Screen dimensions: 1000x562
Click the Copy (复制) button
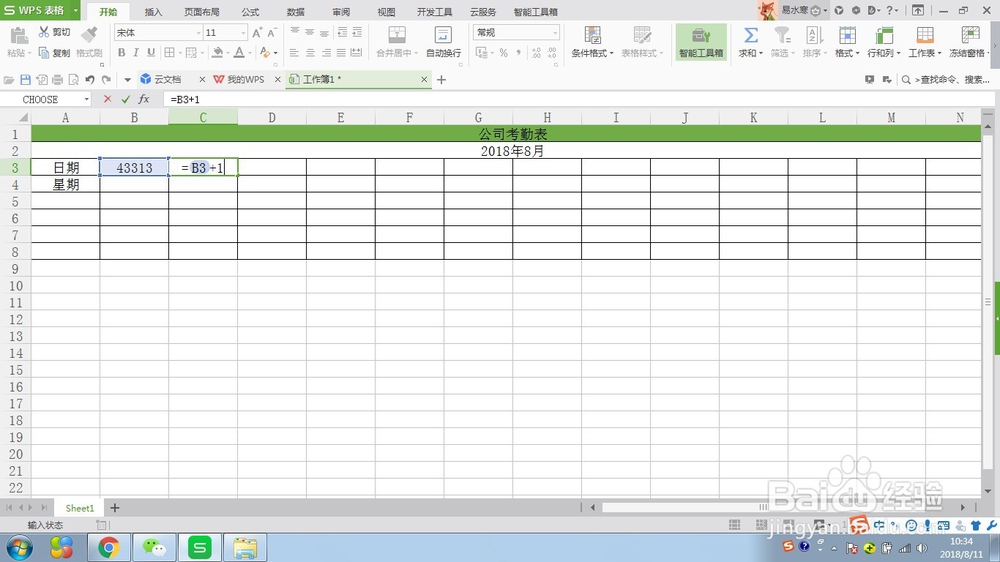tap(54, 53)
